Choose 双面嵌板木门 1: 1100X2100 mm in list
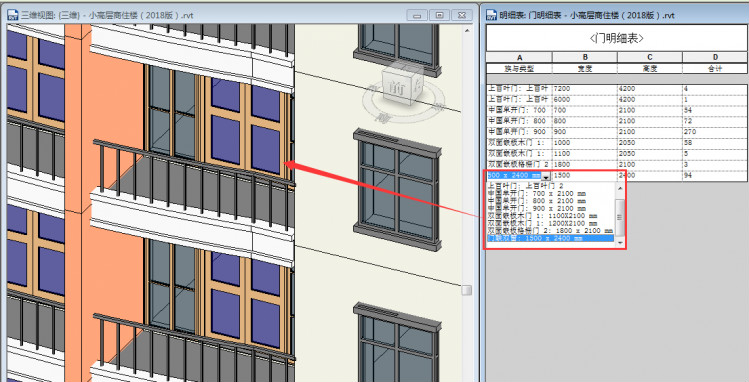 pos(543,216)
